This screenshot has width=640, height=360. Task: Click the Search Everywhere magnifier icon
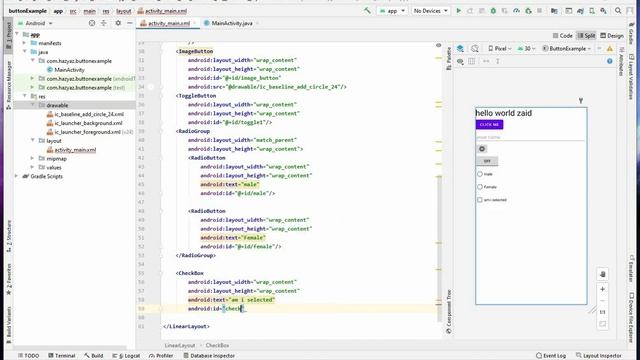pyautogui.click(x=618, y=11)
